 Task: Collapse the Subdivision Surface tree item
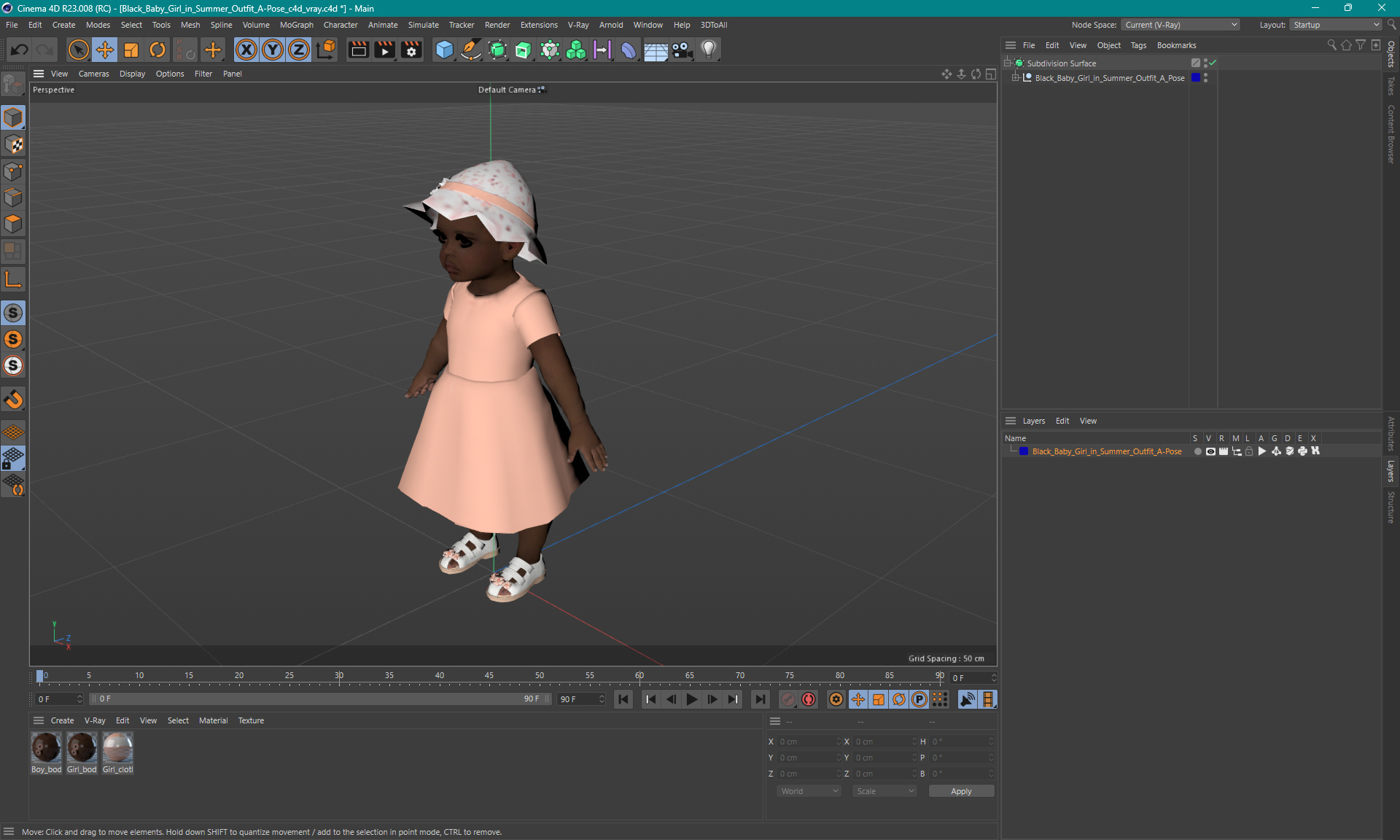point(1007,63)
